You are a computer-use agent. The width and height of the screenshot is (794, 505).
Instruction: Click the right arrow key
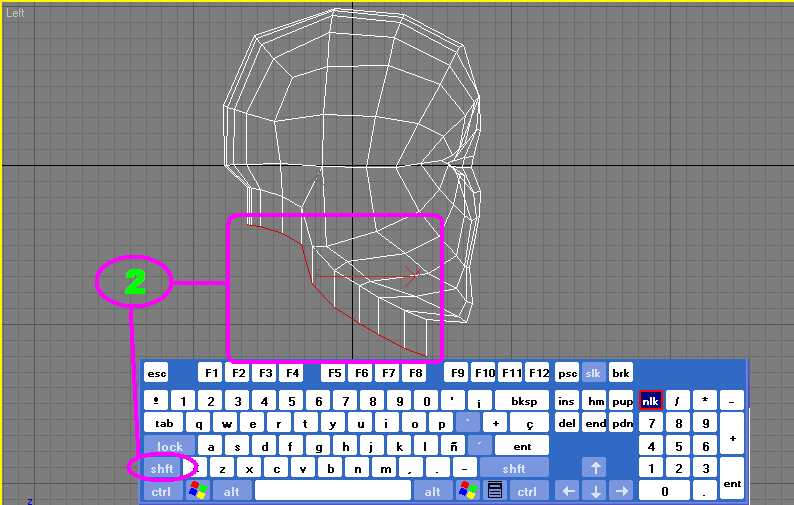click(x=622, y=491)
